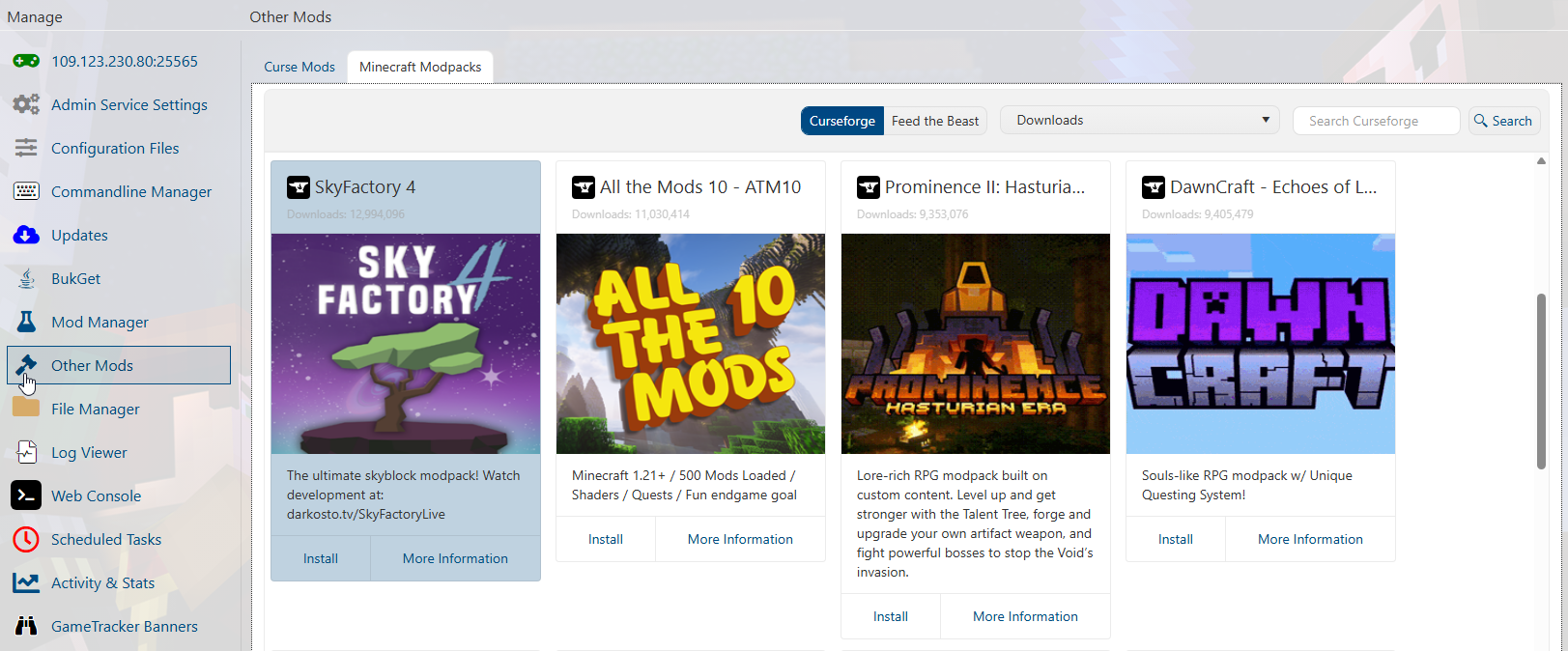Viewport: 1568px width, 651px height.
Task: Click the Search button
Action: point(1503,121)
